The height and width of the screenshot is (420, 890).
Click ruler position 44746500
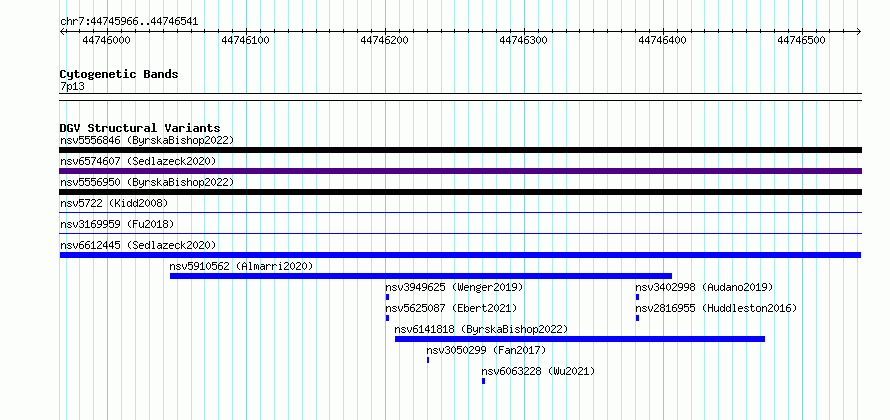point(801,40)
